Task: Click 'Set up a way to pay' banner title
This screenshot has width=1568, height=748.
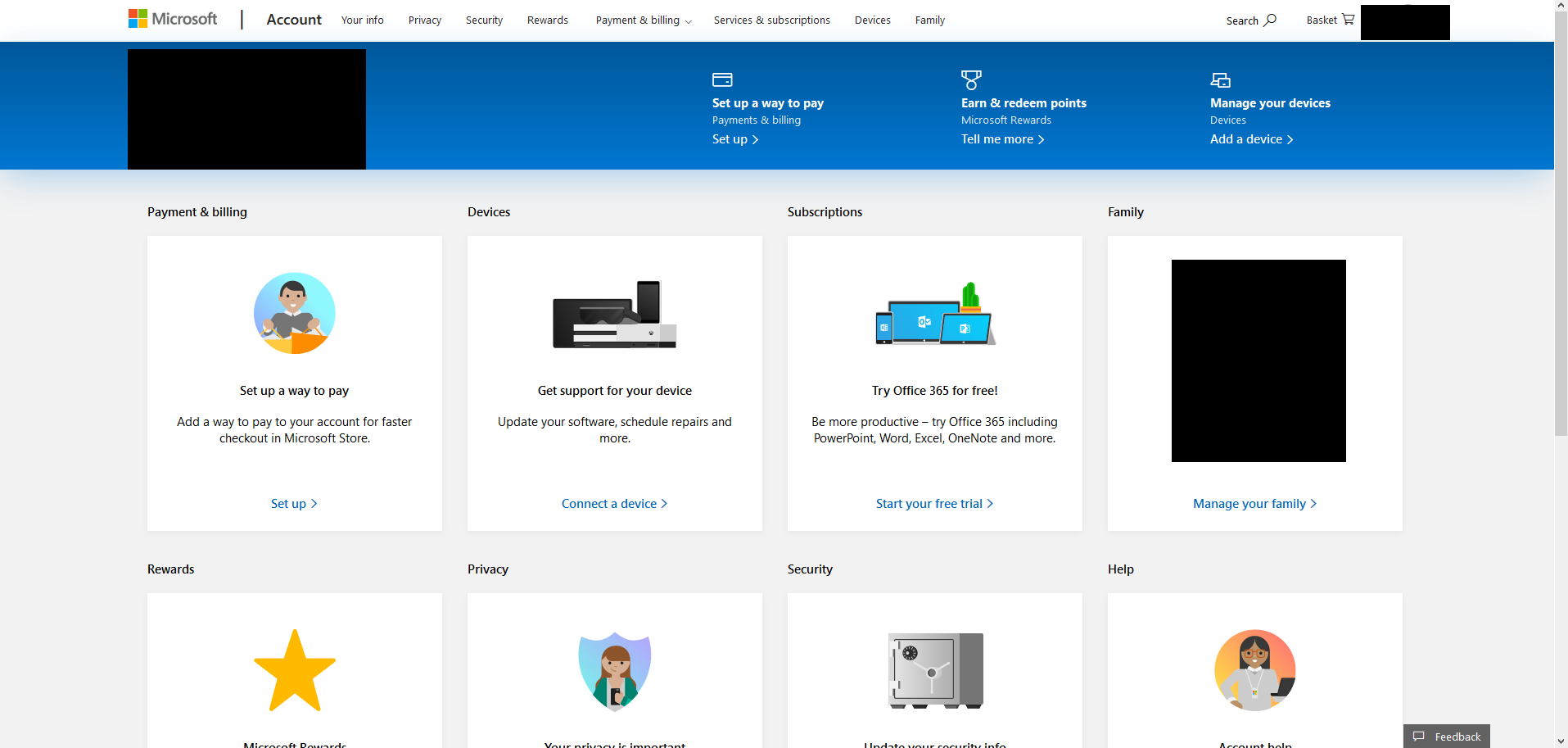Action: pyautogui.click(x=768, y=103)
